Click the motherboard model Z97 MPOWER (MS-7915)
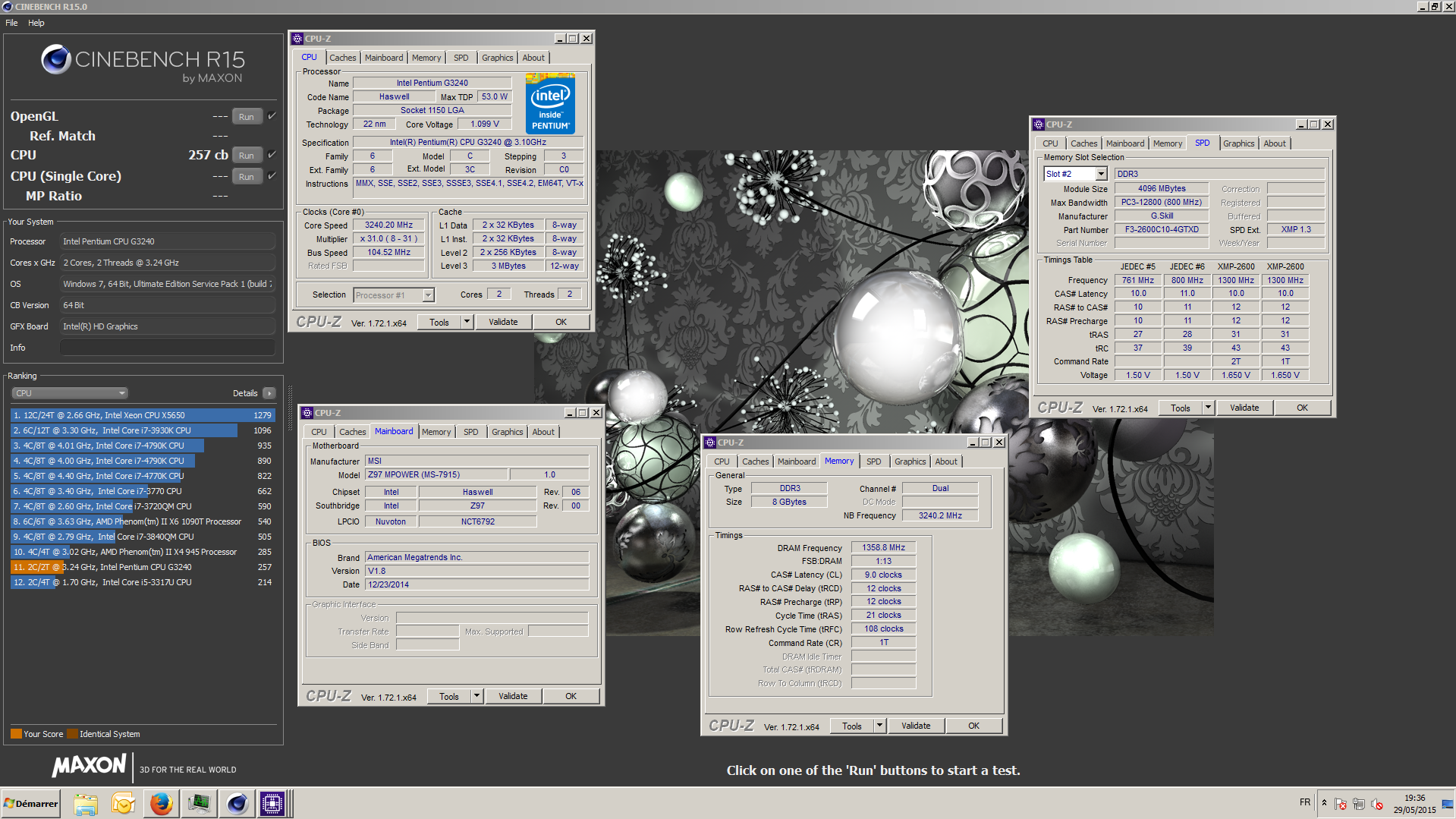Image resolution: width=1456 pixels, height=819 pixels. pos(436,475)
